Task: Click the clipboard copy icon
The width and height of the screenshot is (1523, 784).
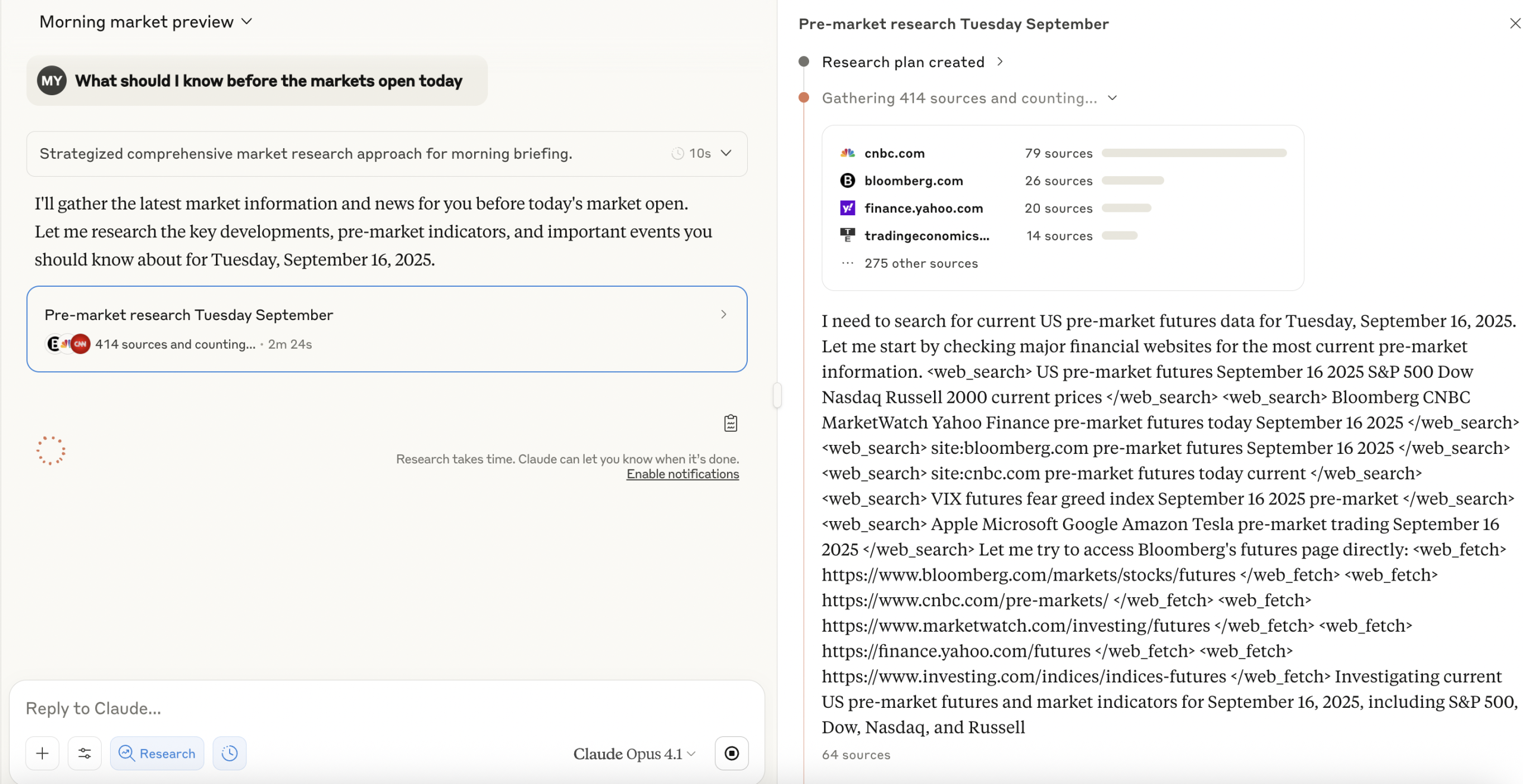Action: (x=731, y=423)
